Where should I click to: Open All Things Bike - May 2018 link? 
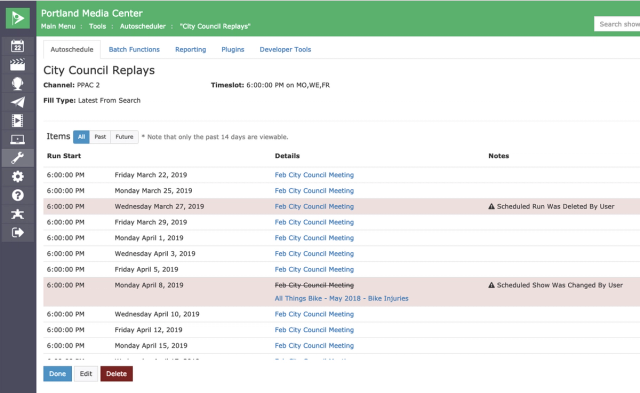(342, 298)
